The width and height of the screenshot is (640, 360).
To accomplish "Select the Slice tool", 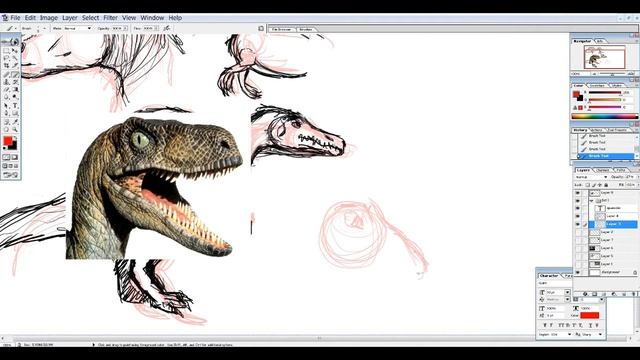I will click(x=15, y=66).
